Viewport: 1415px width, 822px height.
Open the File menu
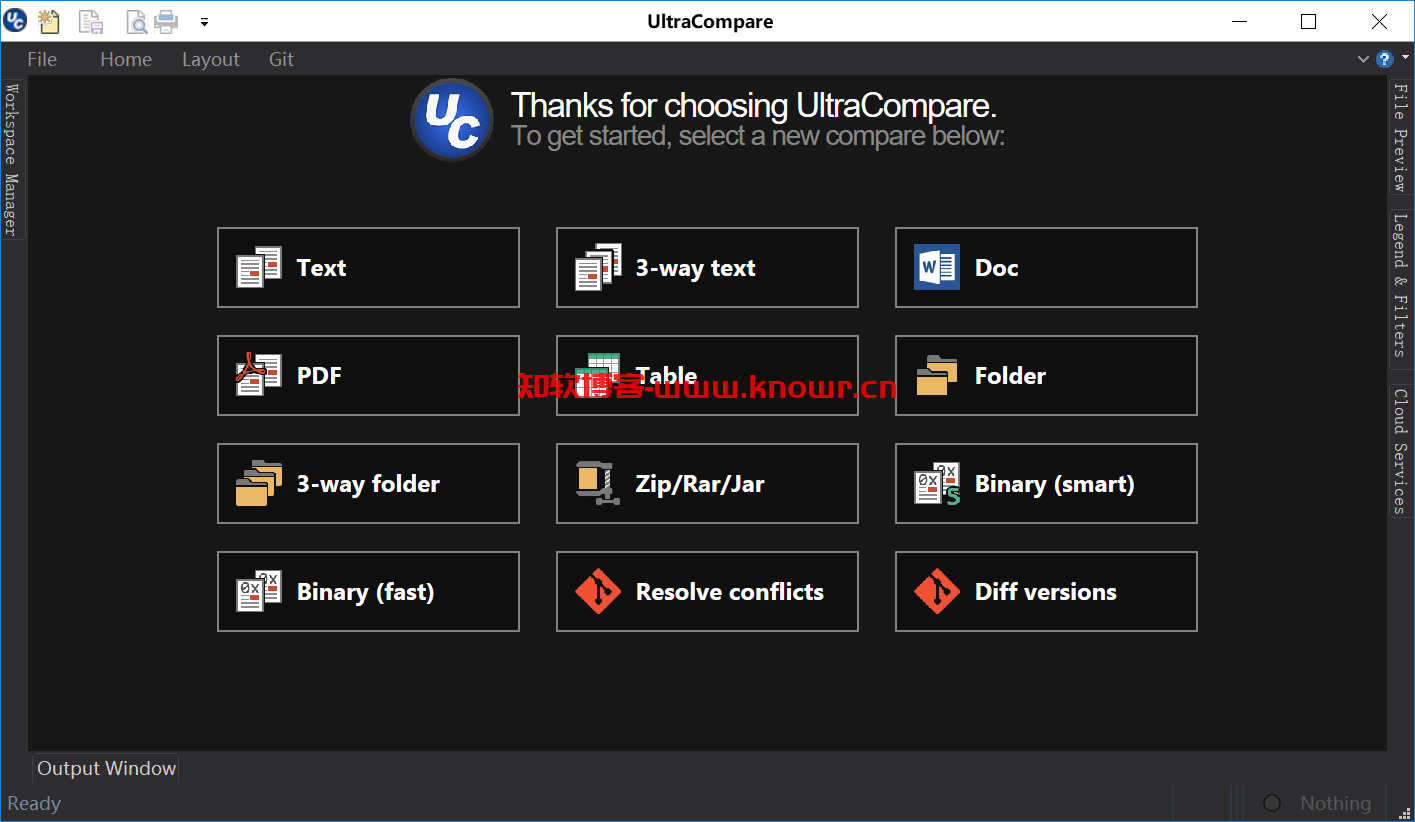point(42,59)
